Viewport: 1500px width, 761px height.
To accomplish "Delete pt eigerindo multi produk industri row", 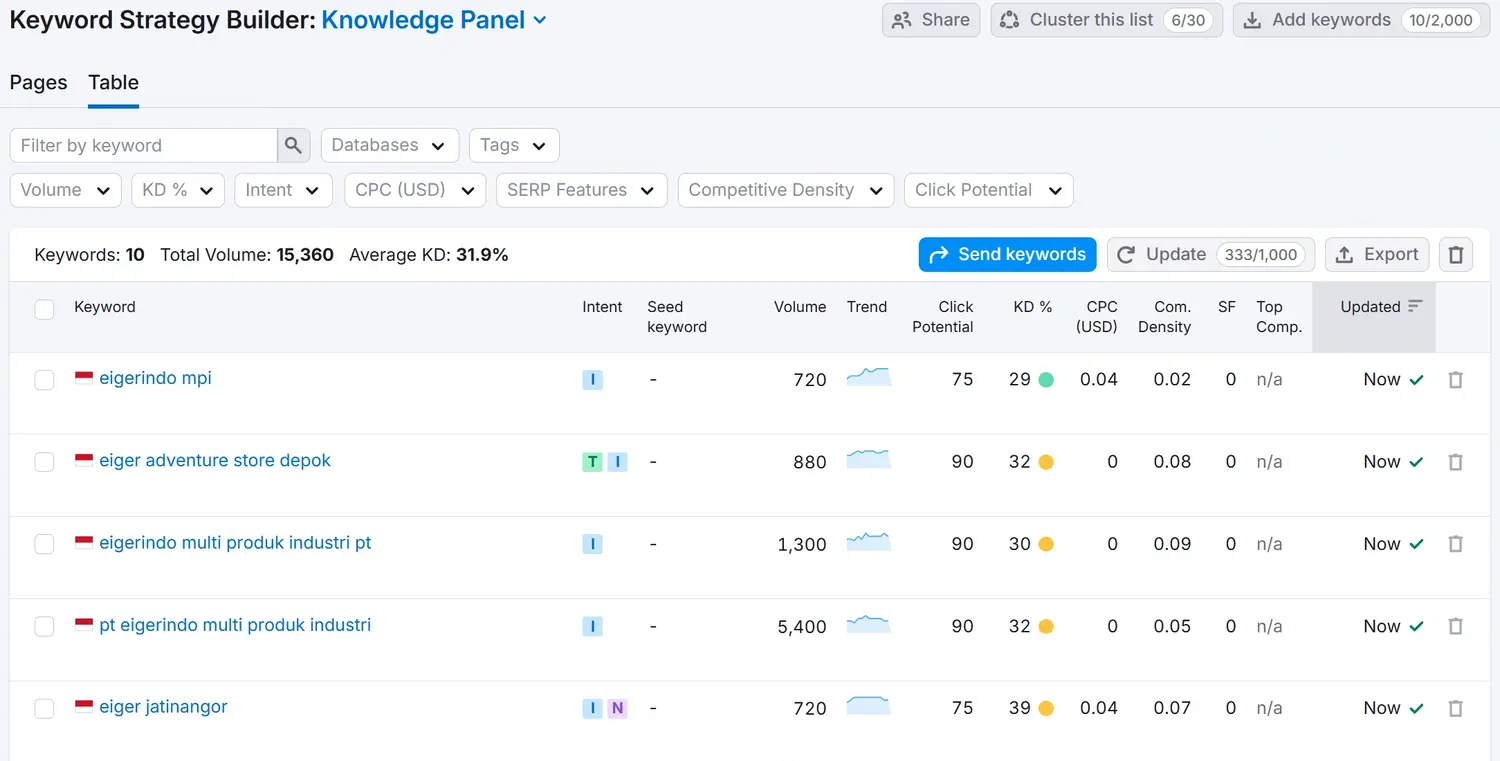I will click(1456, 627).
